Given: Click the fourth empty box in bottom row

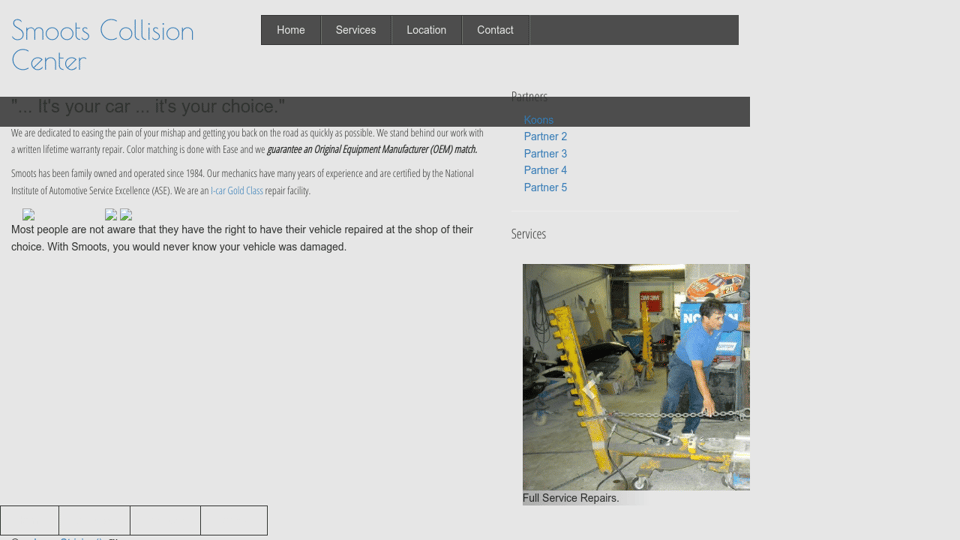Looking at the screenshot, I should (234, 520).
